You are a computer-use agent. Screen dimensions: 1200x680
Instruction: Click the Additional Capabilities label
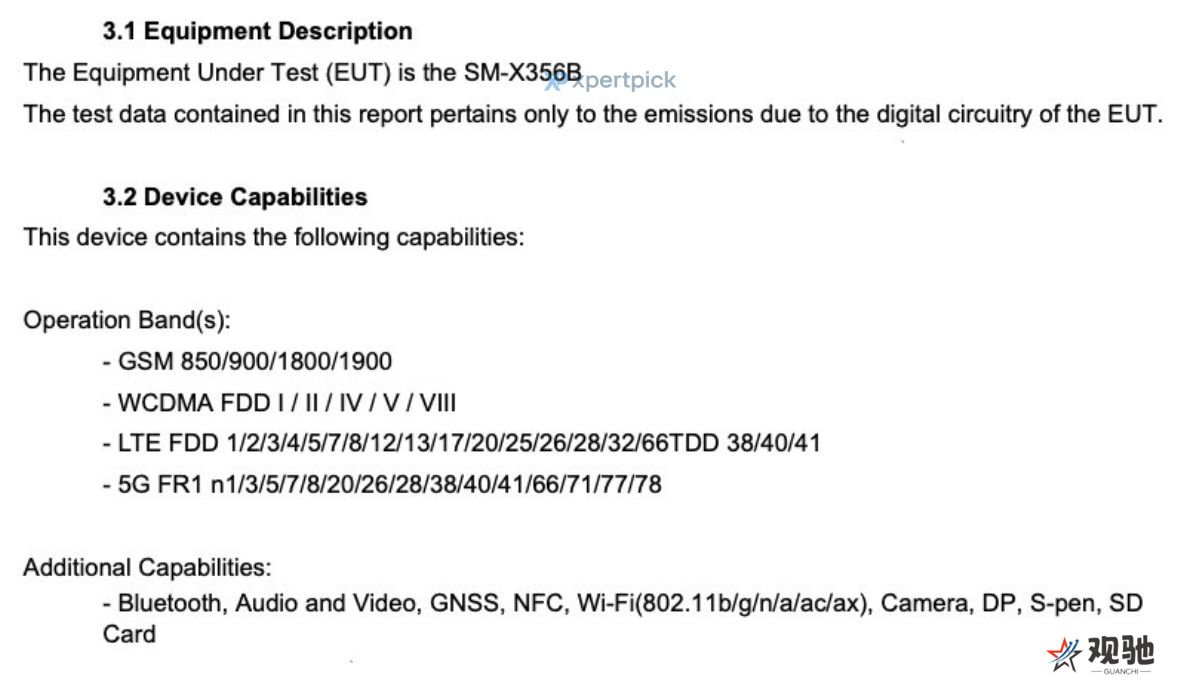[147, 567]
